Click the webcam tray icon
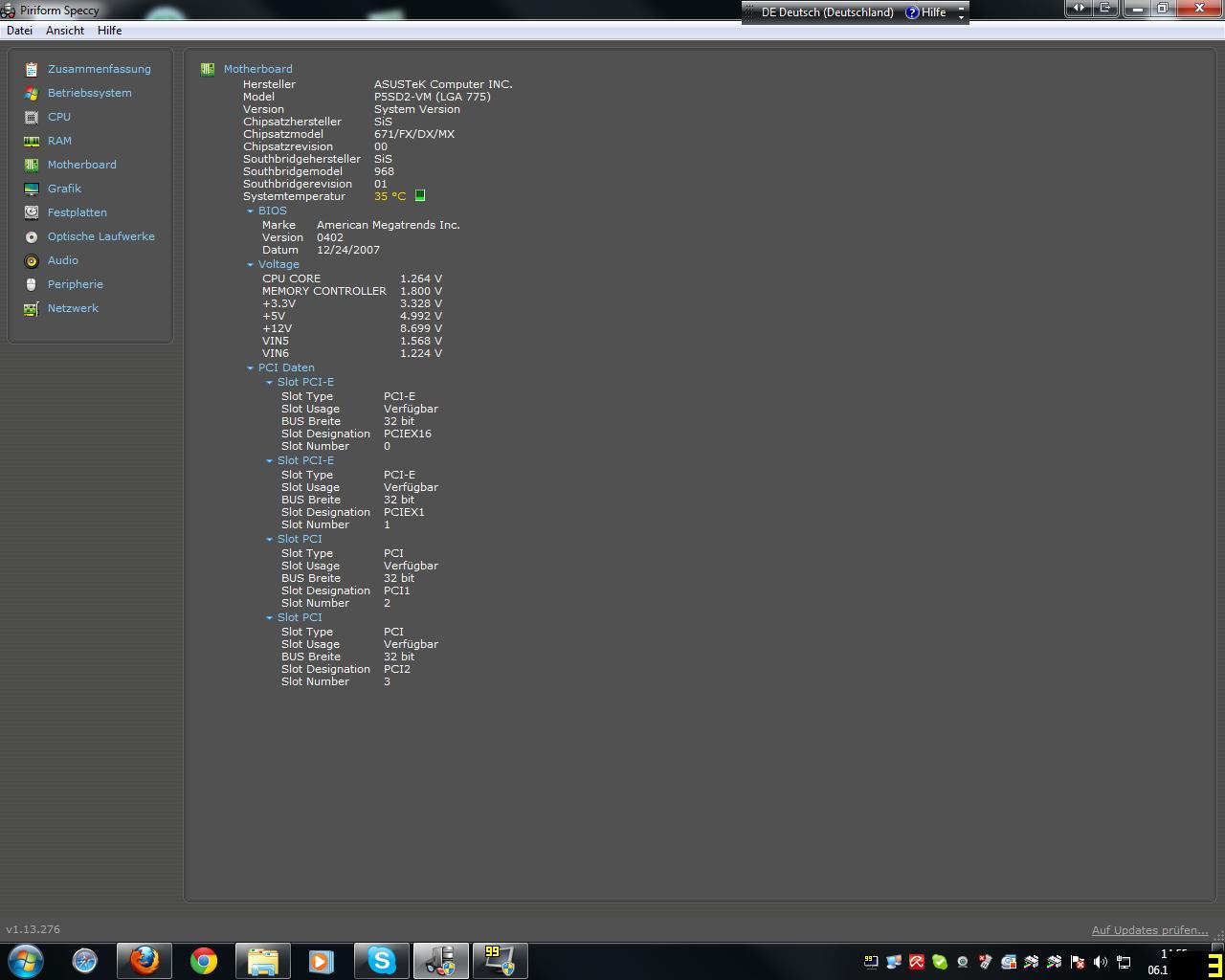This screenshot has width=1225, height=980. pyautogui.click(x=963, y=962)
